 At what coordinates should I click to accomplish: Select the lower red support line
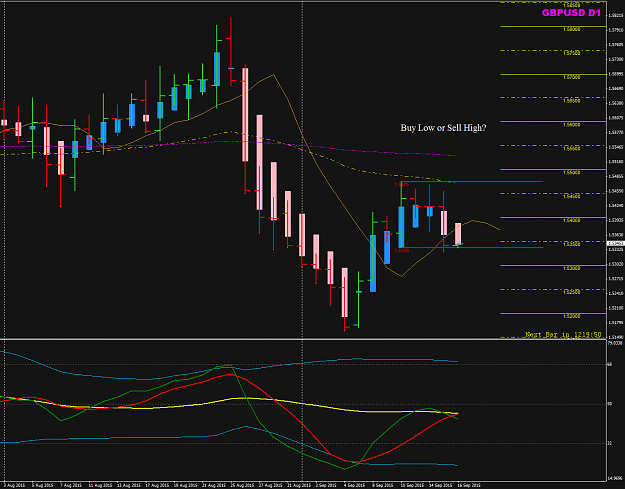tap(474, 247)
